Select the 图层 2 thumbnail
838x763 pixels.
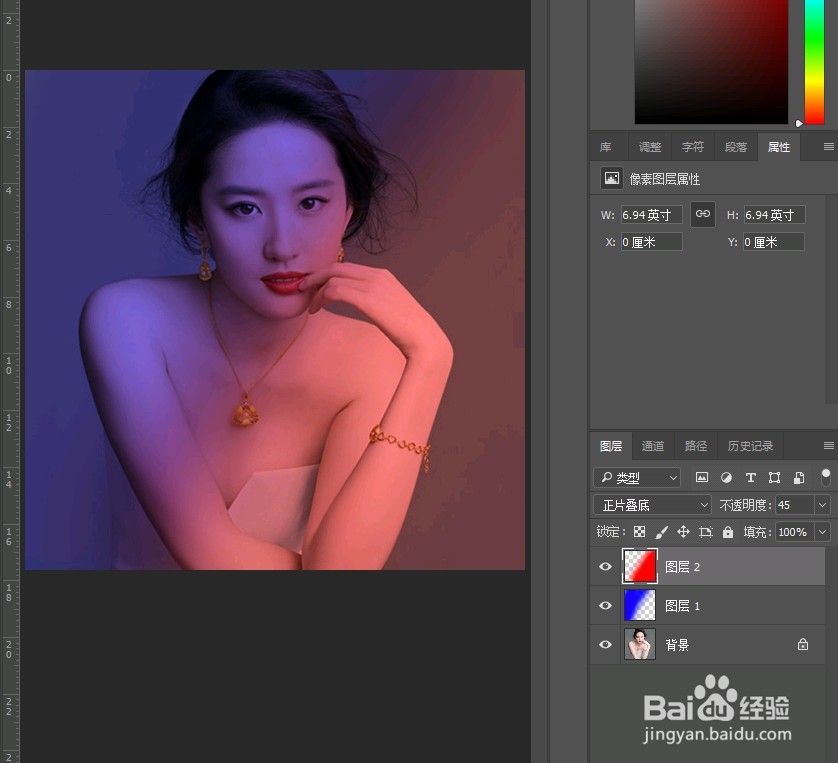coord(640,566)
